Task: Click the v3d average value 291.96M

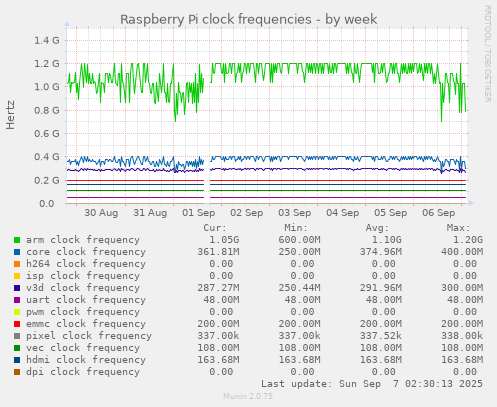Action: pyautogui.click(x=381, y=288)
